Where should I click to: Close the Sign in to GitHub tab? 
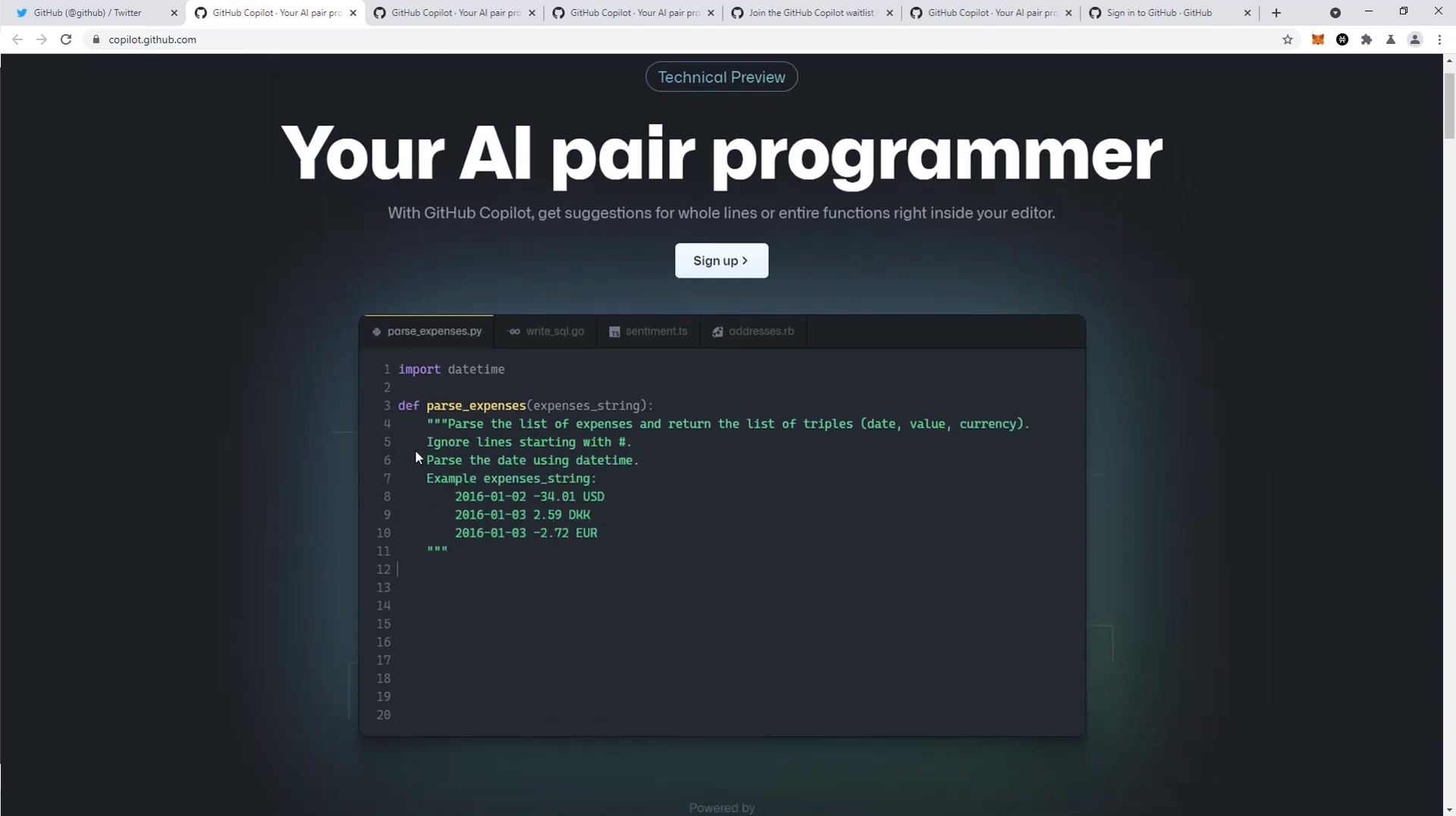[x=1247, y=13]
